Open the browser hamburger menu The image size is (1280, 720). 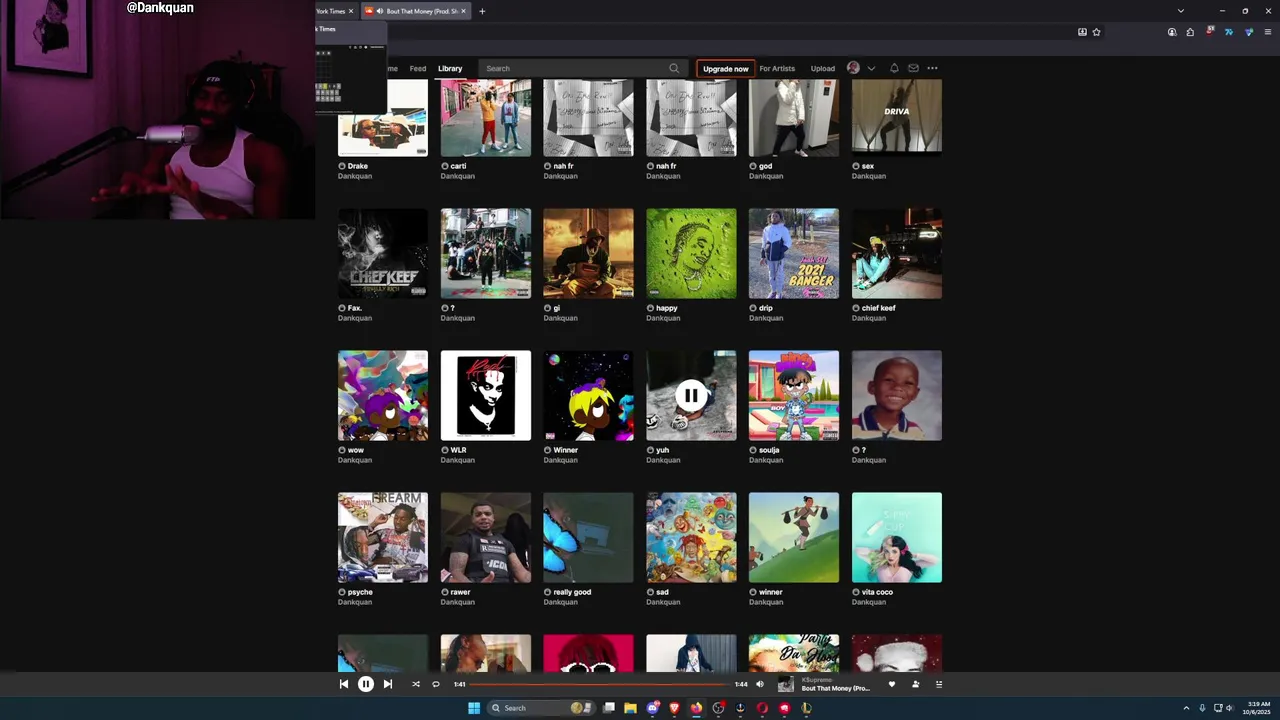pyautogui.click(x=1266, y=32)
